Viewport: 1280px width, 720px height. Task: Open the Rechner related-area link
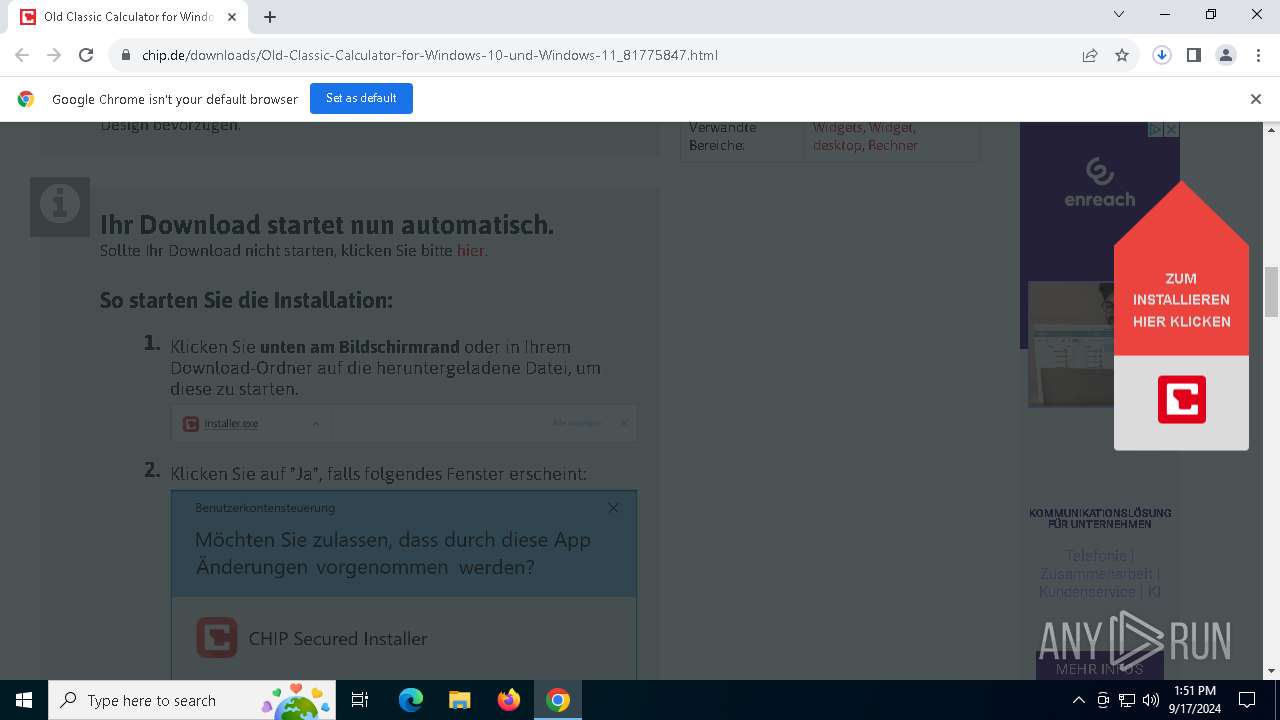pos(893,145)
